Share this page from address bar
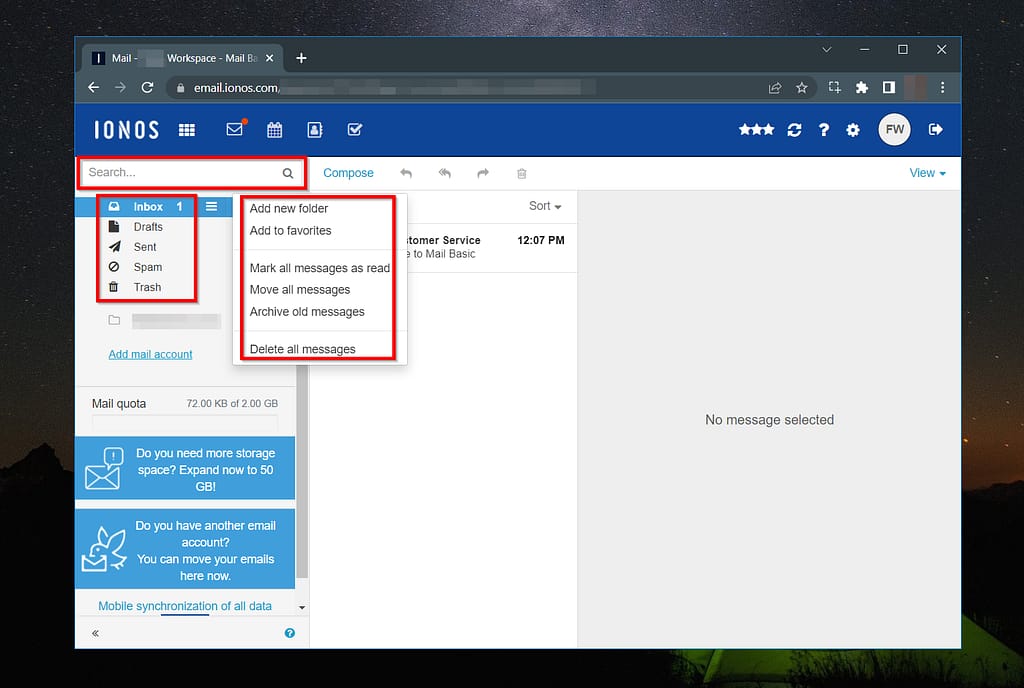The height and width of the screenshot is (688, 1024). point(775,87)
